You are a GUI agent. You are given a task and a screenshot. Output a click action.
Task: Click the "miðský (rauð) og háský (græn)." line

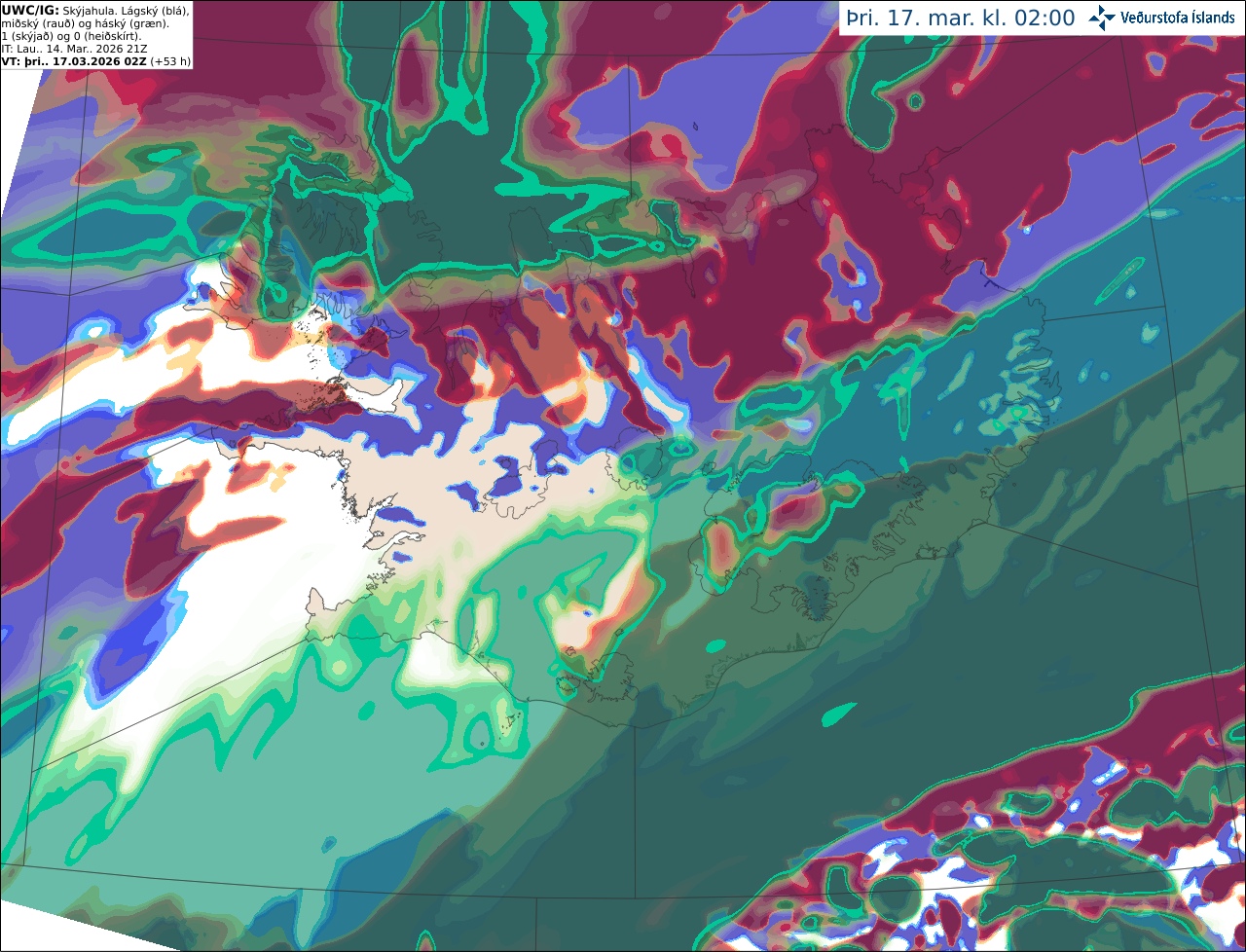tap(85, 22)
